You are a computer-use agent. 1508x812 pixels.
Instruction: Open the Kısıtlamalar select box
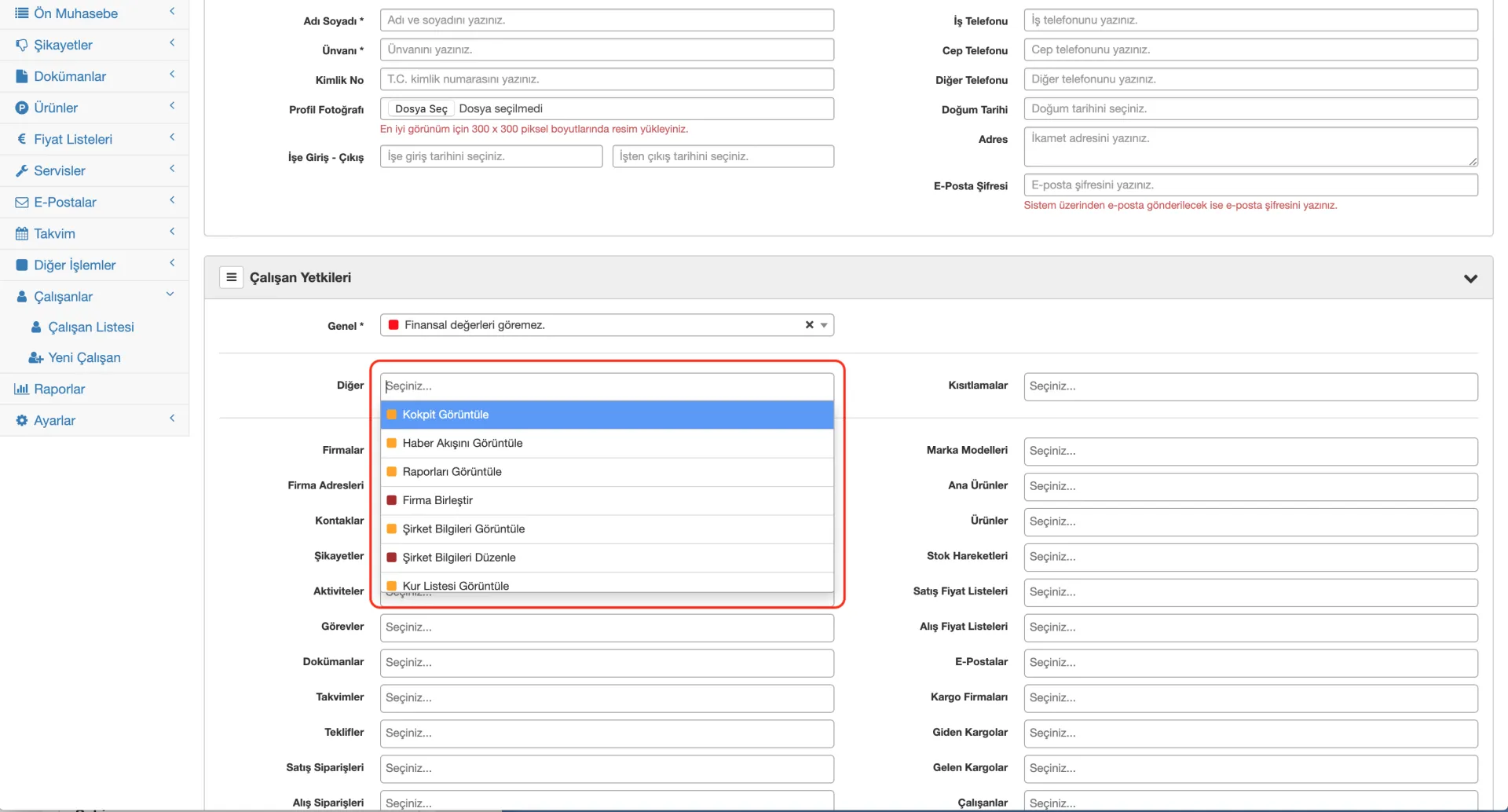pyautogui.click(x=1250, y=386)
